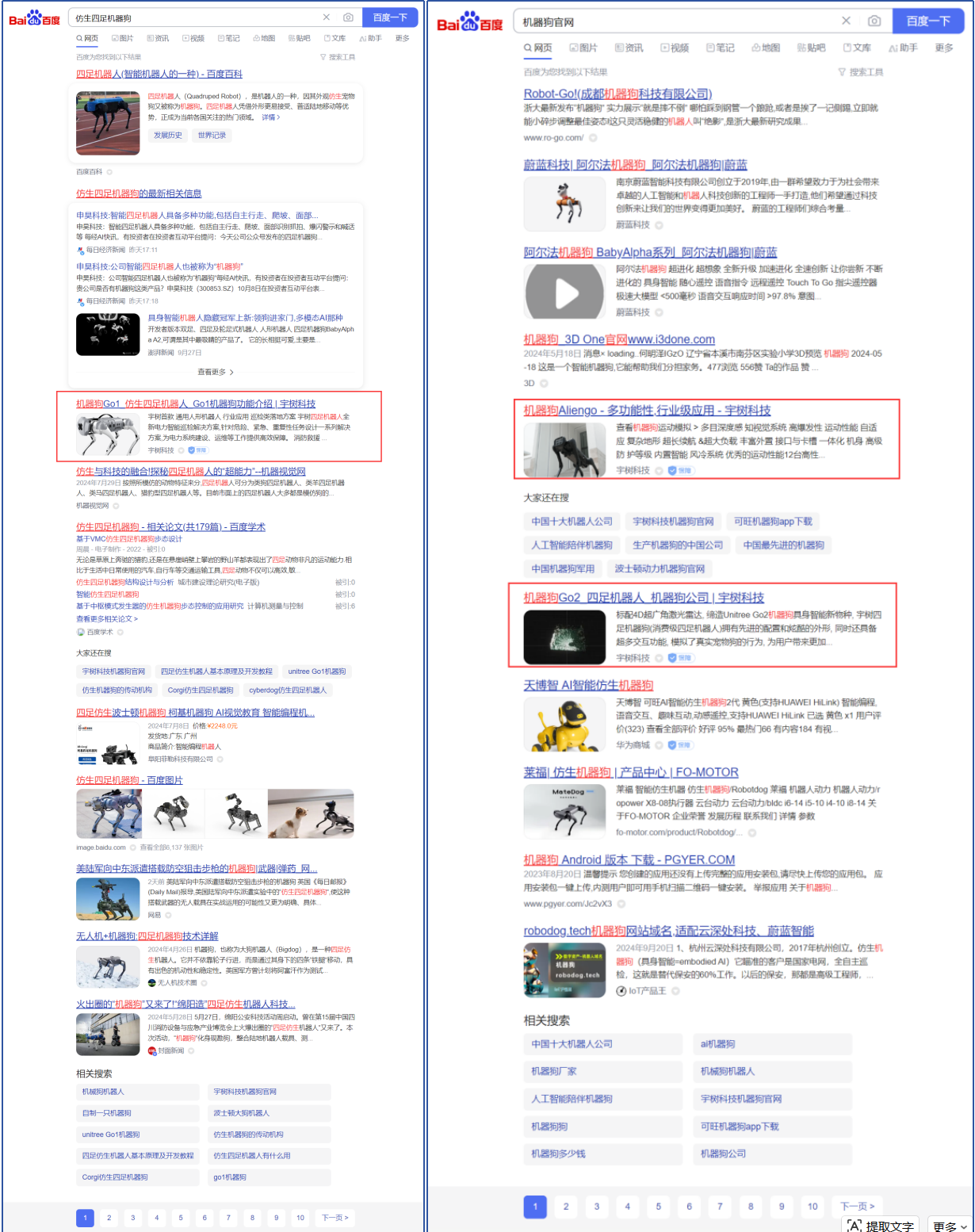Select 波士顿动力机器狗官网 suggestion chip

tap(660, 568)
